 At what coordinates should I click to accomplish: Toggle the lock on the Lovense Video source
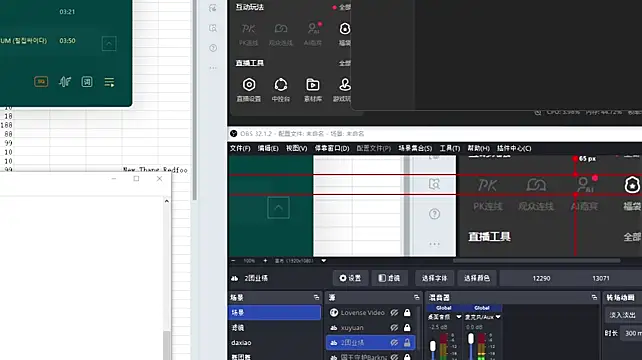click(x=407, y=312)
